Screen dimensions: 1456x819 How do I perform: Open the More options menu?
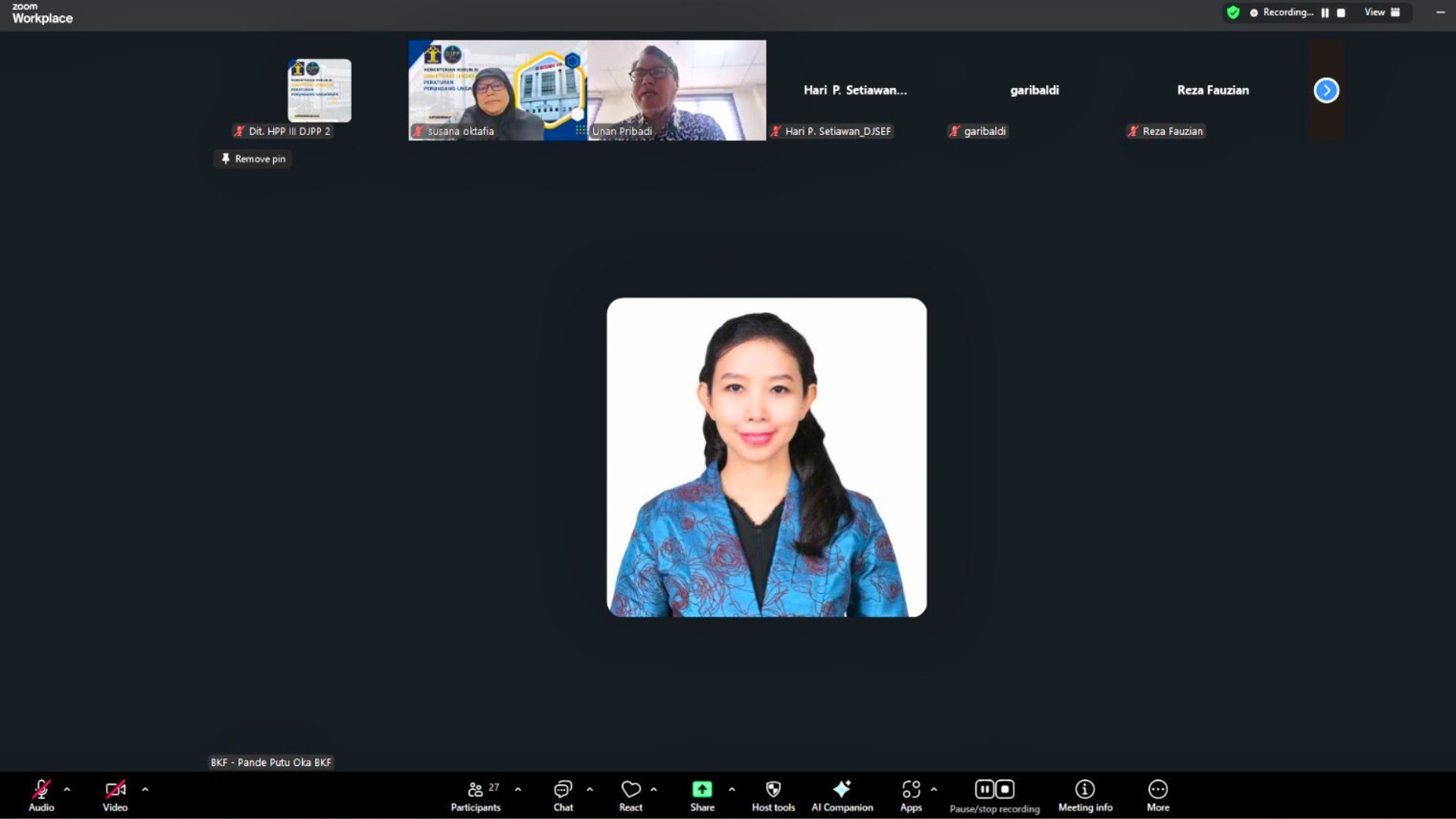pos(1157,790)
